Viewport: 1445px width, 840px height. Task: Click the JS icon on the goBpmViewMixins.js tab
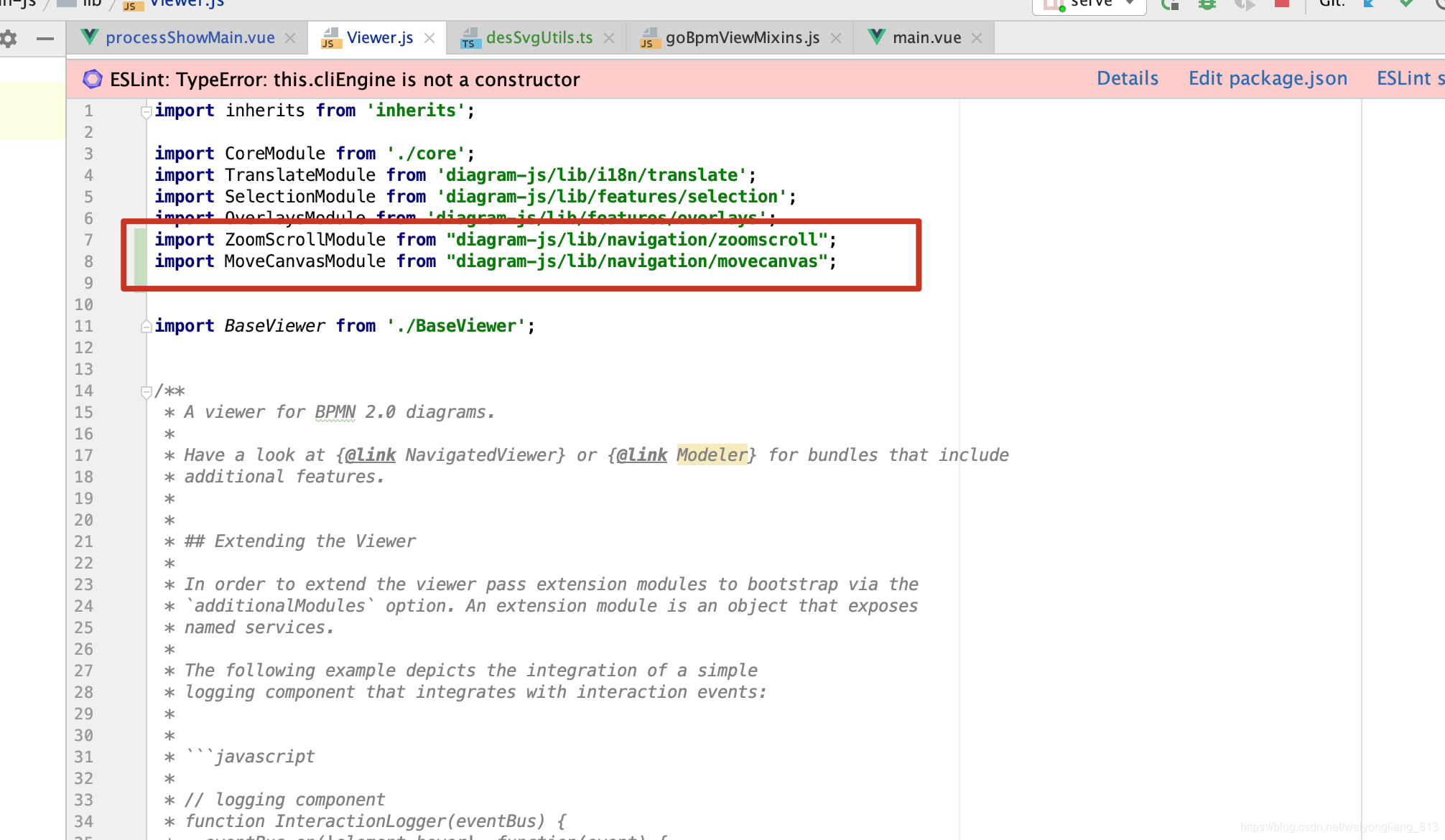(649, 38)
